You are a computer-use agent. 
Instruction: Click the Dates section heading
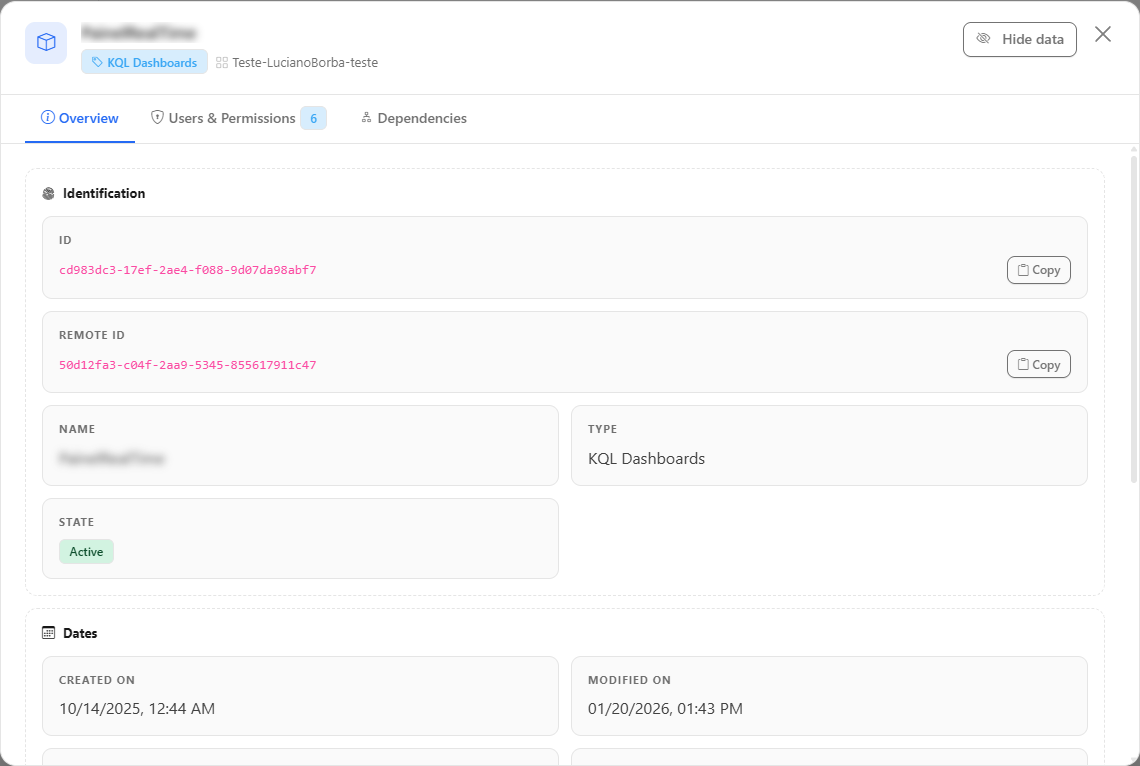(x=80, y=633)
